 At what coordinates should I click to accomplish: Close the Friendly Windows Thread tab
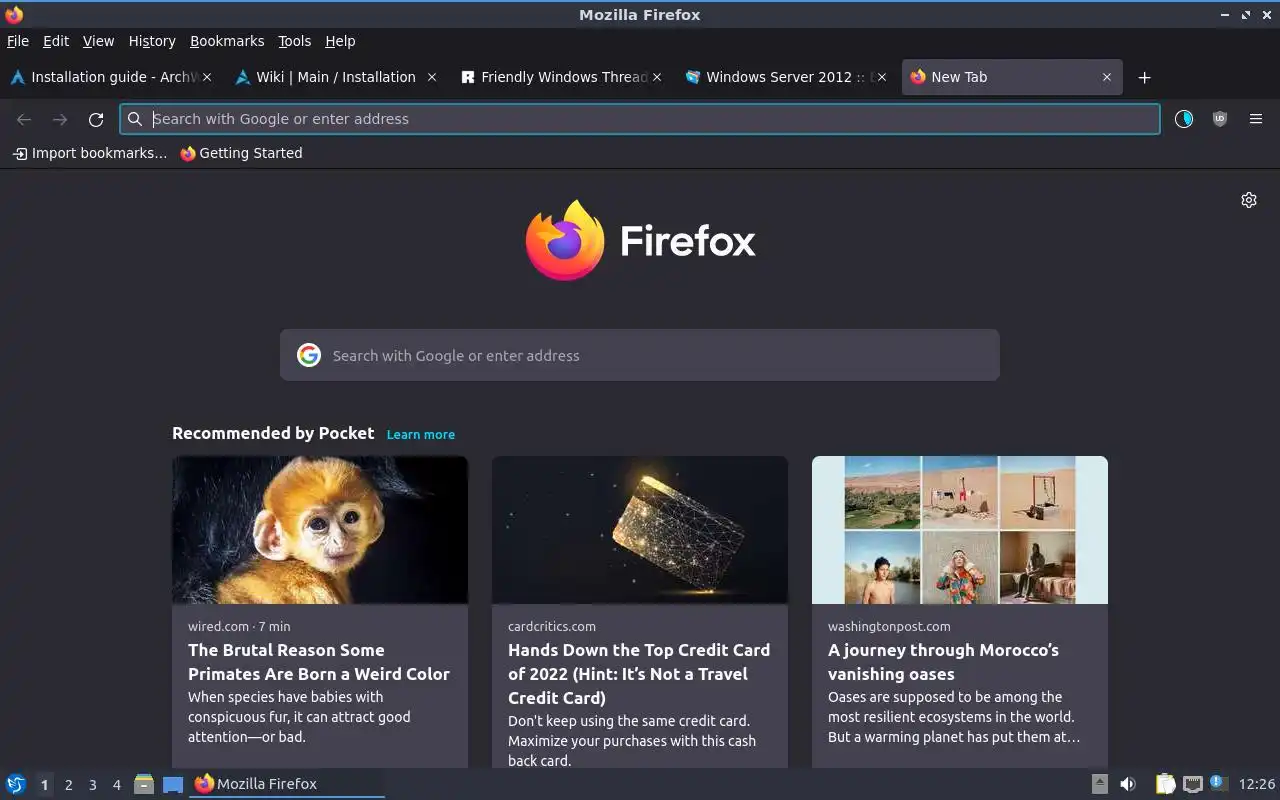[657, 77]
